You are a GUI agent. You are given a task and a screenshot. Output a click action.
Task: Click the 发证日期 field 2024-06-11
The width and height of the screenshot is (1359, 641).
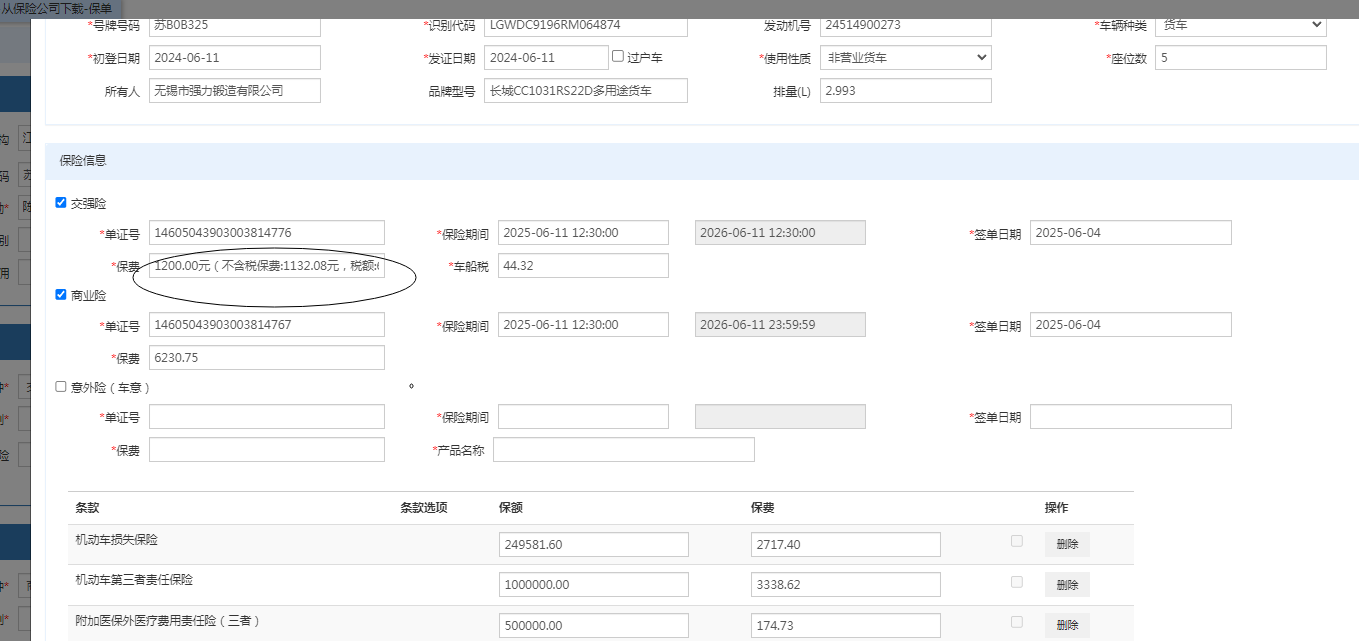546,58
